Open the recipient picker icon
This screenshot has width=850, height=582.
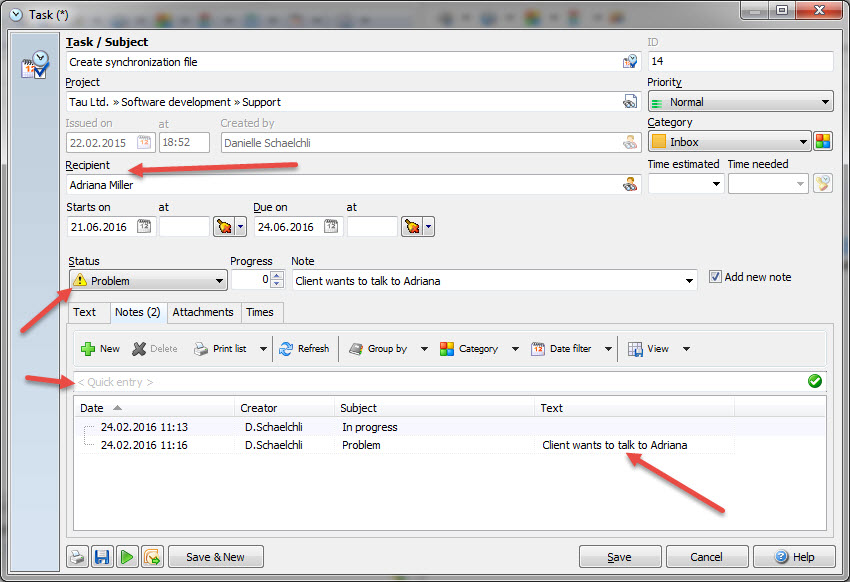tap(630, 184)
